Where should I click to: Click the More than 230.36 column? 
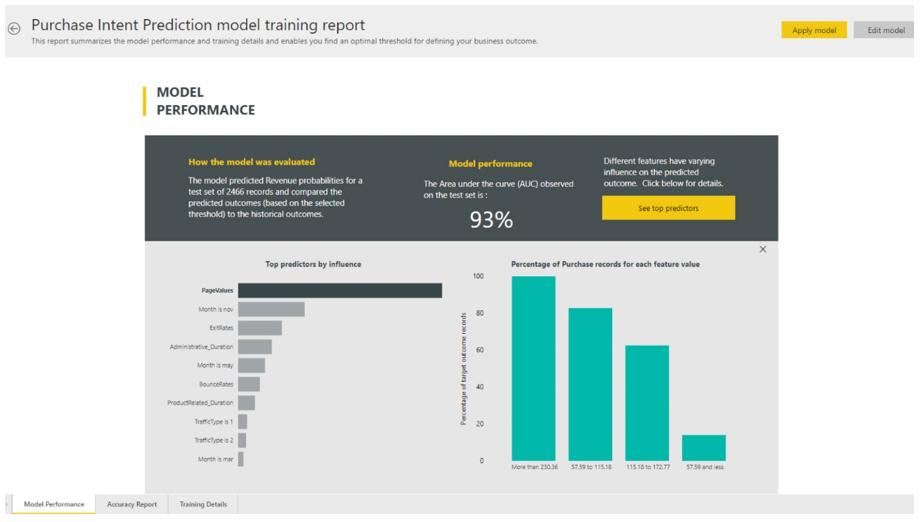(533, 368)
